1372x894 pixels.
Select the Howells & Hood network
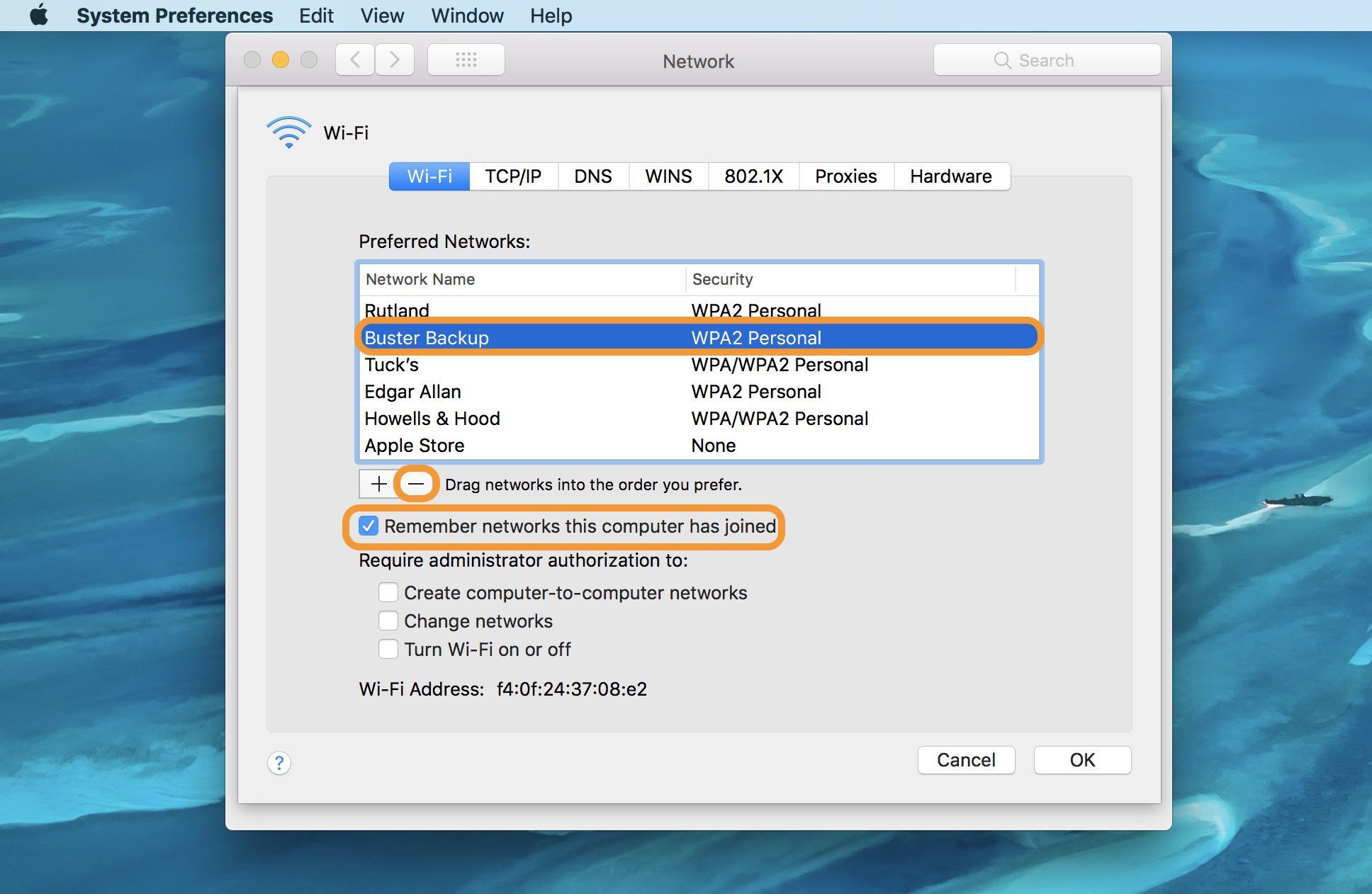pyautogui.click(x=699, y=419)
